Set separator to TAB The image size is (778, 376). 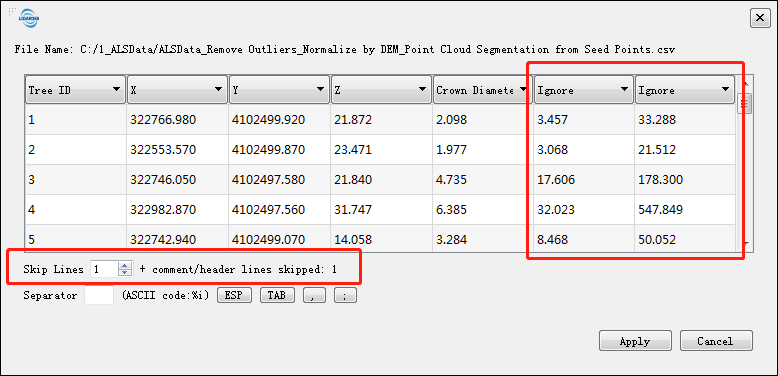[x=277, y=296]
